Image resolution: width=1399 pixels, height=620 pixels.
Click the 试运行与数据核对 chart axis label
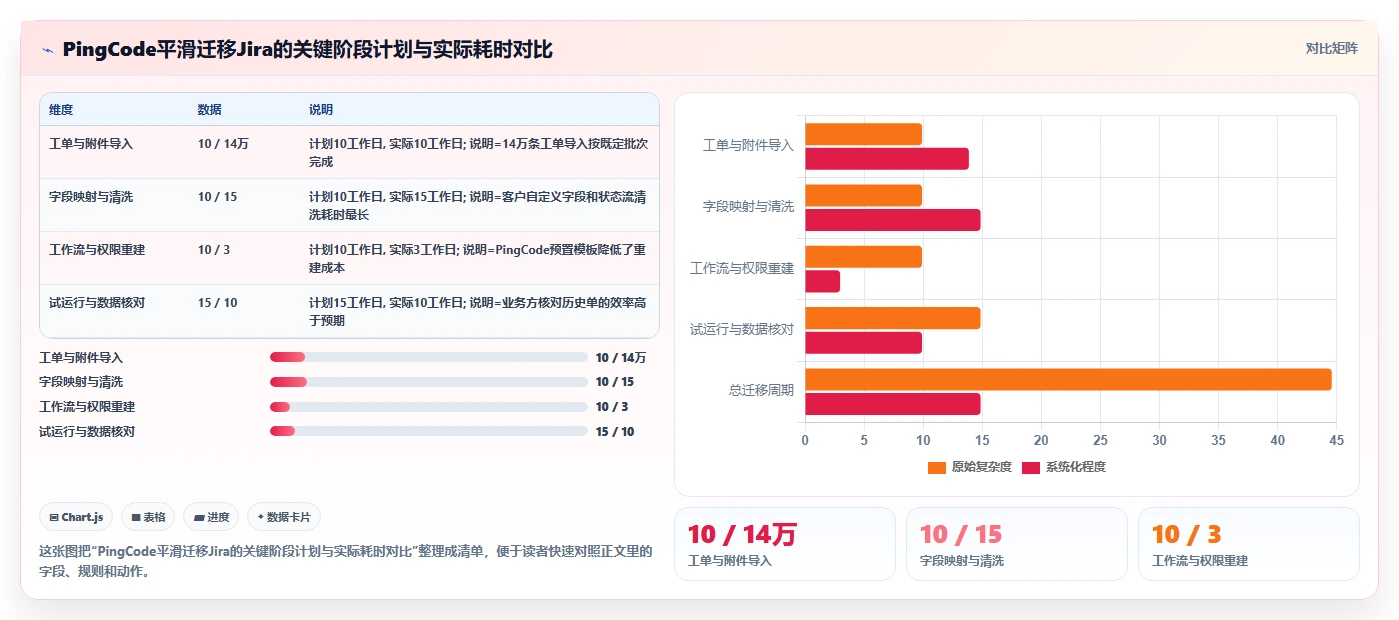742,329
